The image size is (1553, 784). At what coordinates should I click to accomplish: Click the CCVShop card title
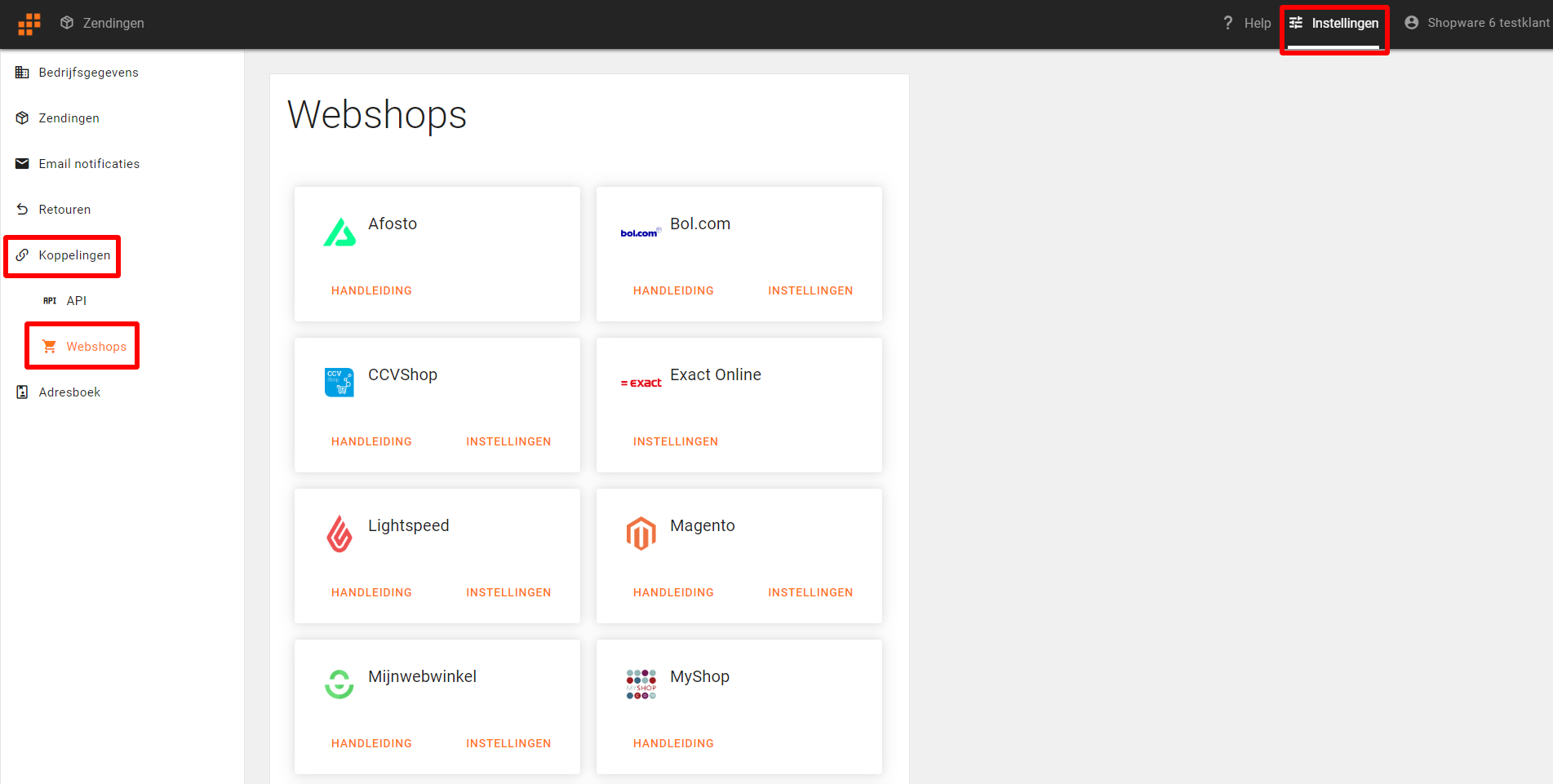pos(402,374)
